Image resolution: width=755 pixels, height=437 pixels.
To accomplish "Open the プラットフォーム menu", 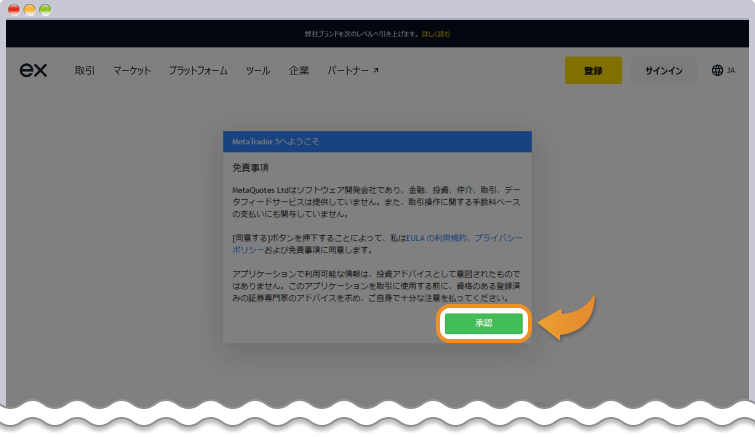I will pyautogui.click(x=198, y=71).
